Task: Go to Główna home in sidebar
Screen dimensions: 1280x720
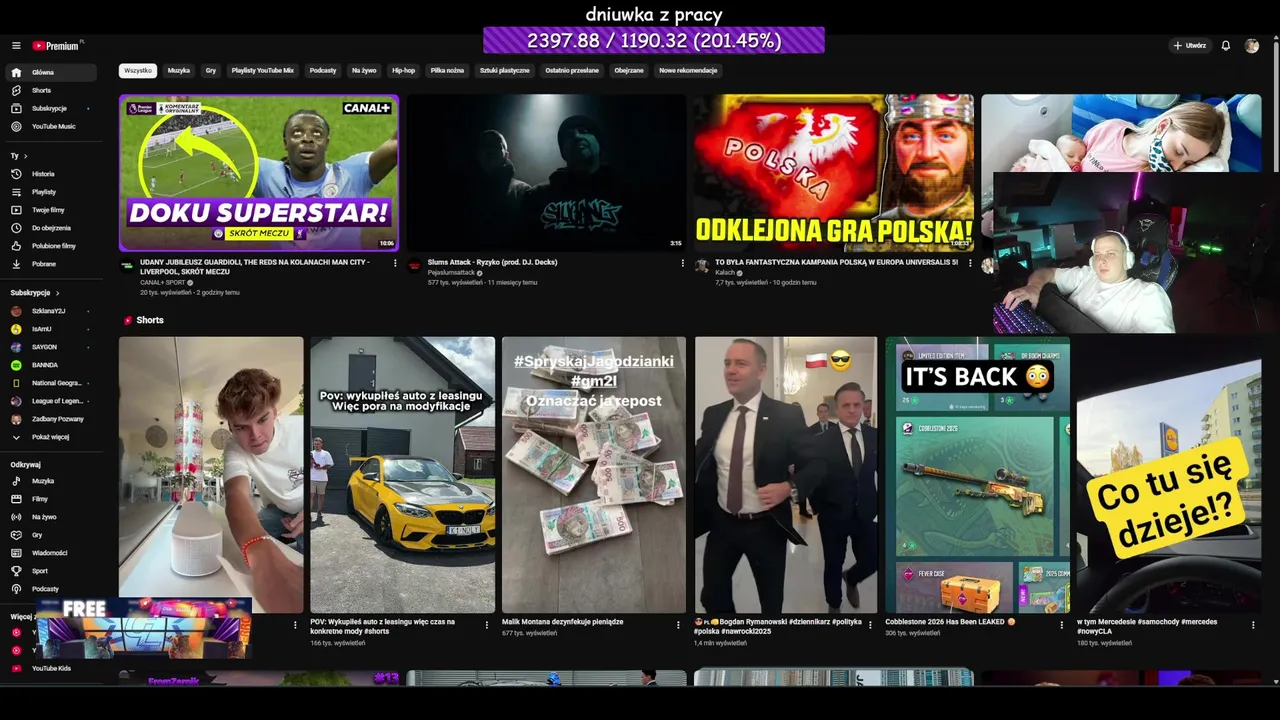Action: tap(50, 72)
